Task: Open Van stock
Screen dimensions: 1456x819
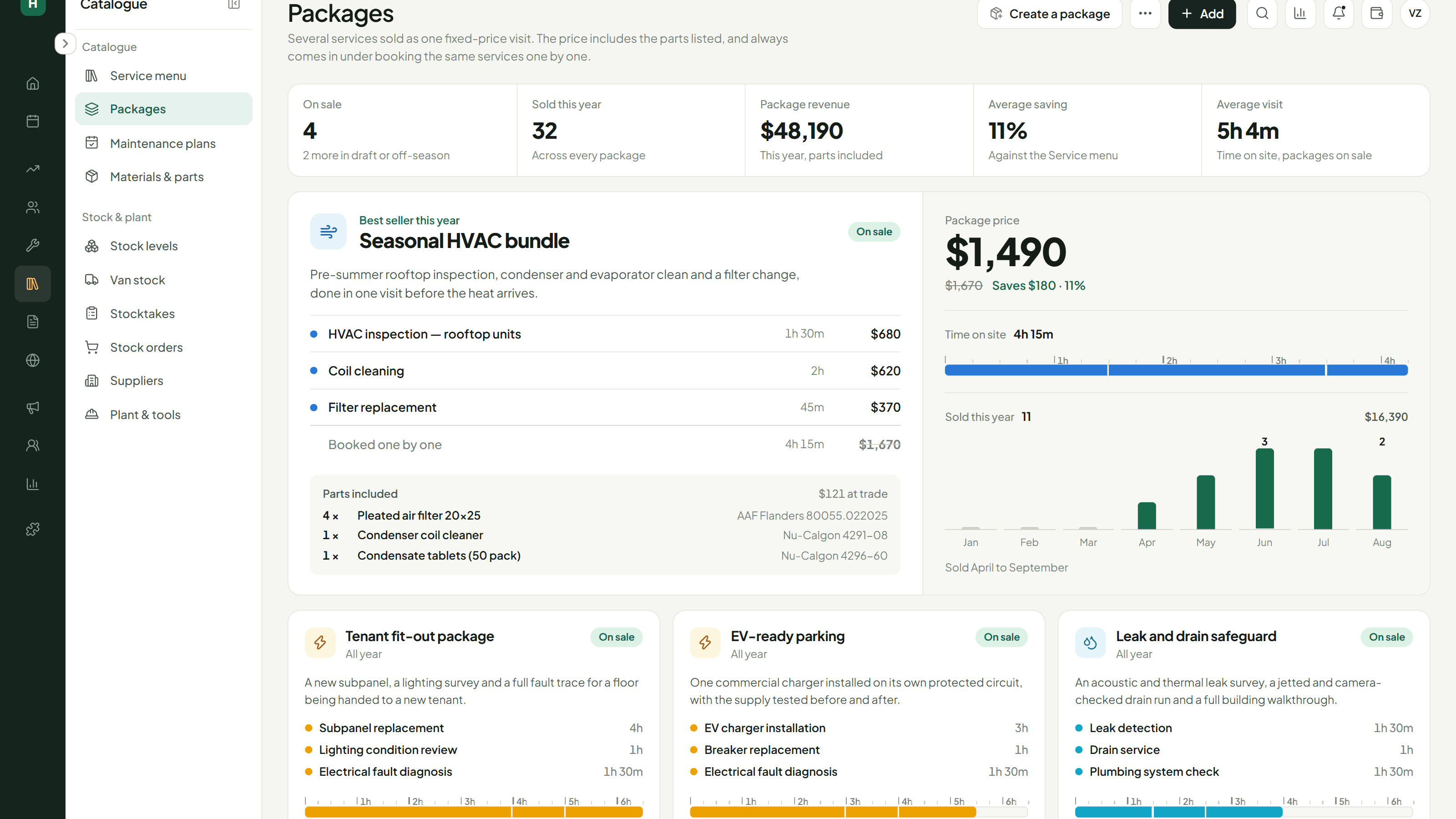Action: pos(163,280)
